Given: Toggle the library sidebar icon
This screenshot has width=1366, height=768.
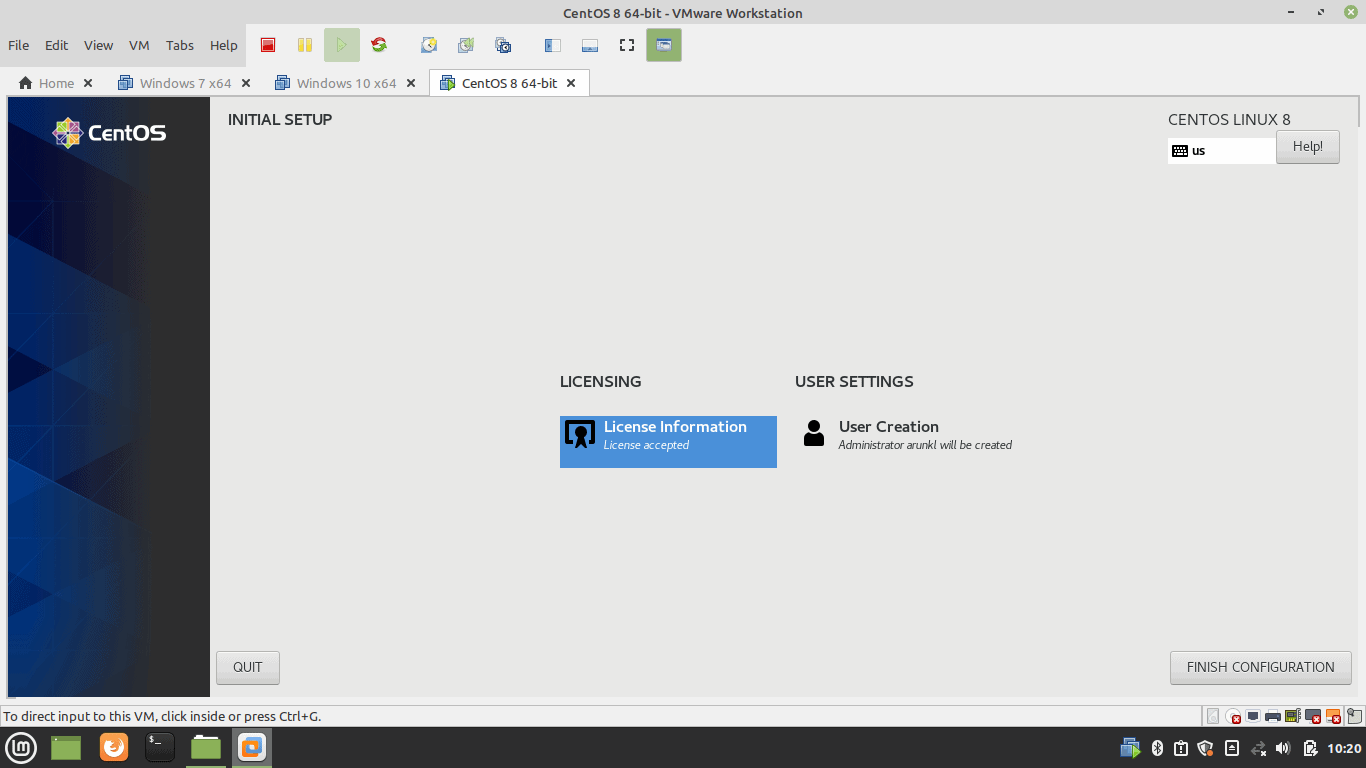Looking at the screenshot, I should [553, 45].
